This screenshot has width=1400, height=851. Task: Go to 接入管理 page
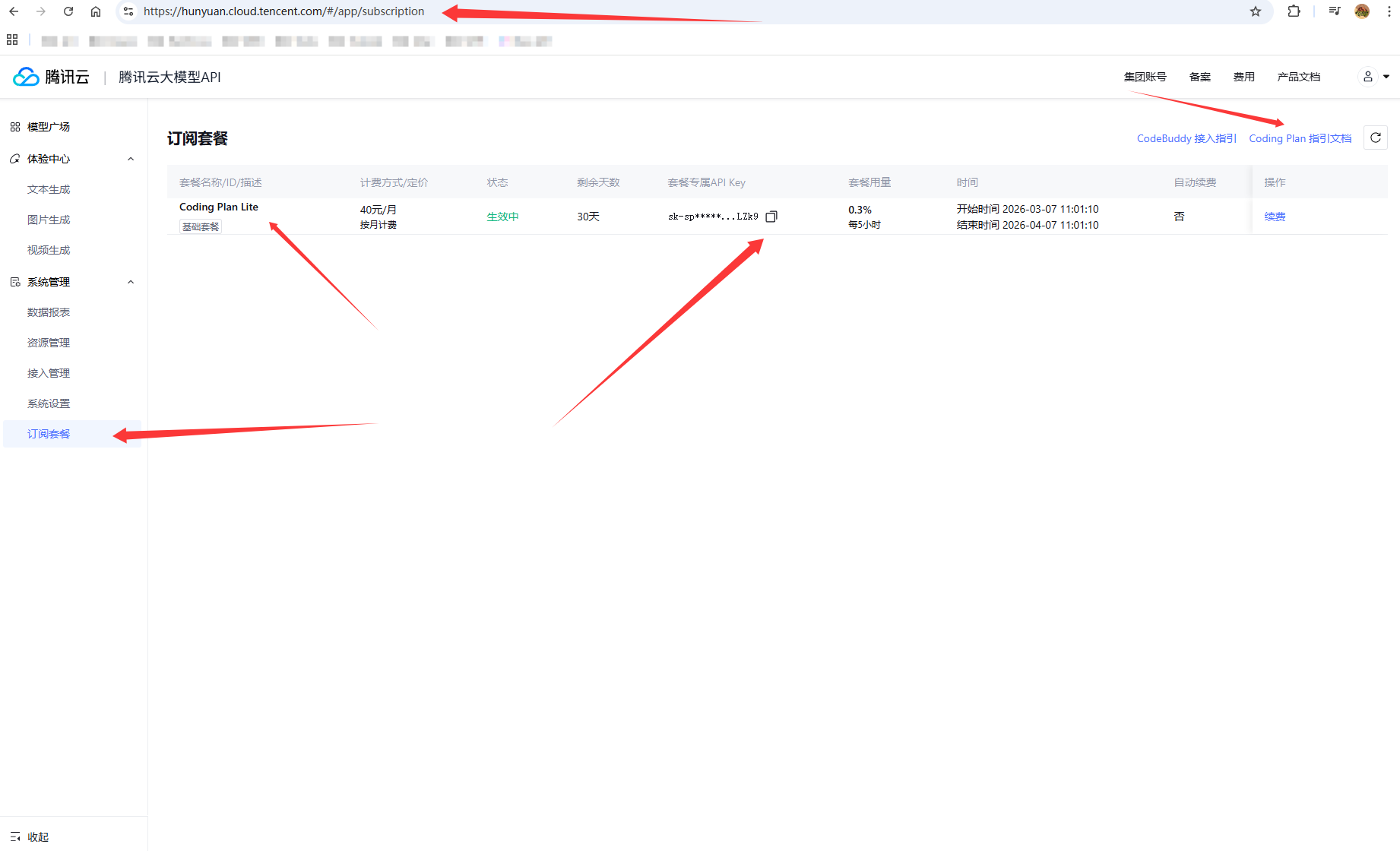click(49, 373)
